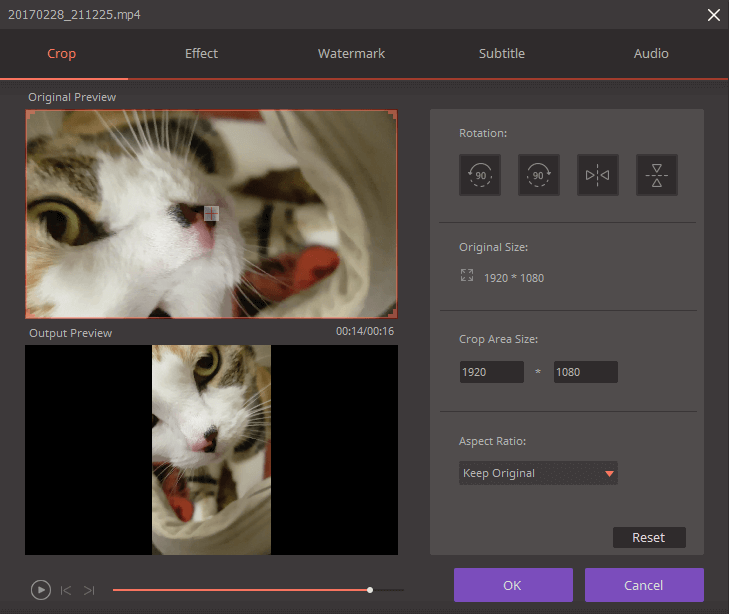Rotate video 90 degrees counterclockwise
This screenshot has height=614, width=729.
coord(480,175)
